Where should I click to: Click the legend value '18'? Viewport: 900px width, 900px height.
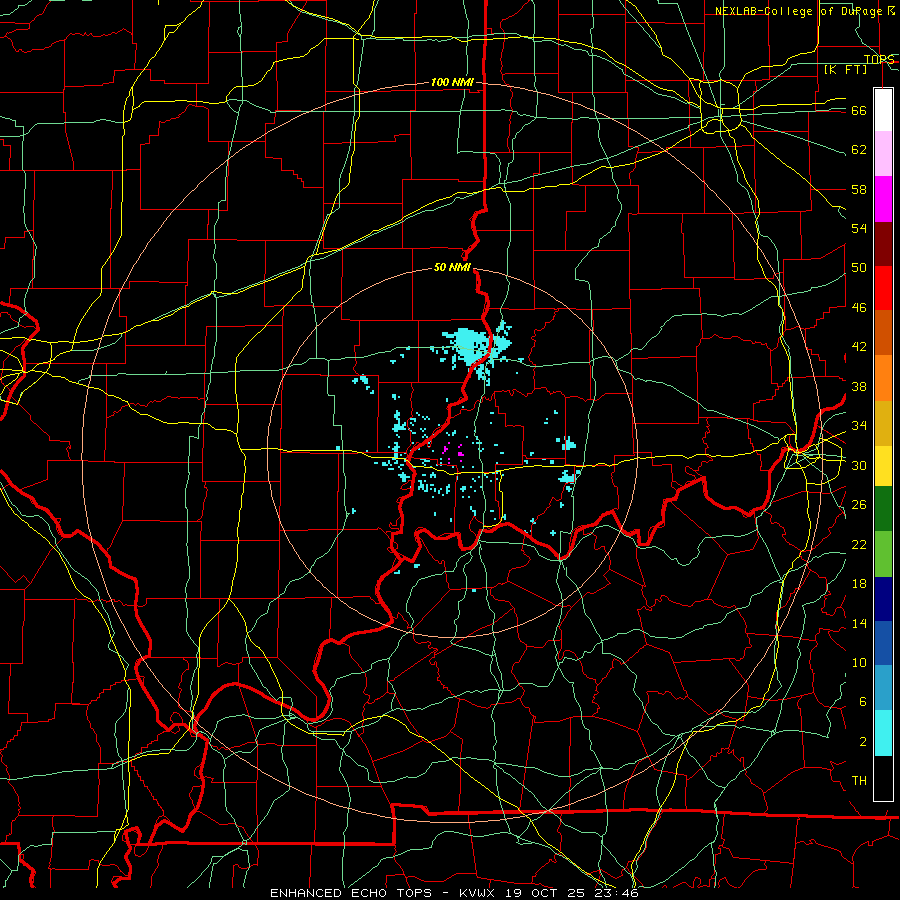pyautogui.click(x=859, y=584)
